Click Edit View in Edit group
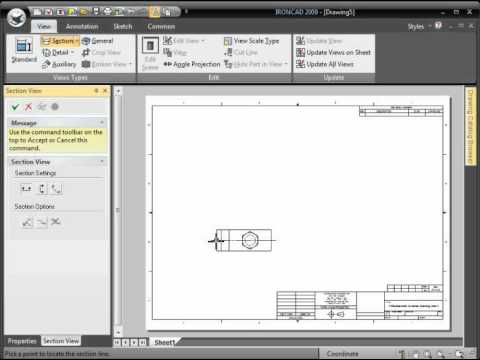480x360 pixels. tap(181, 41)
